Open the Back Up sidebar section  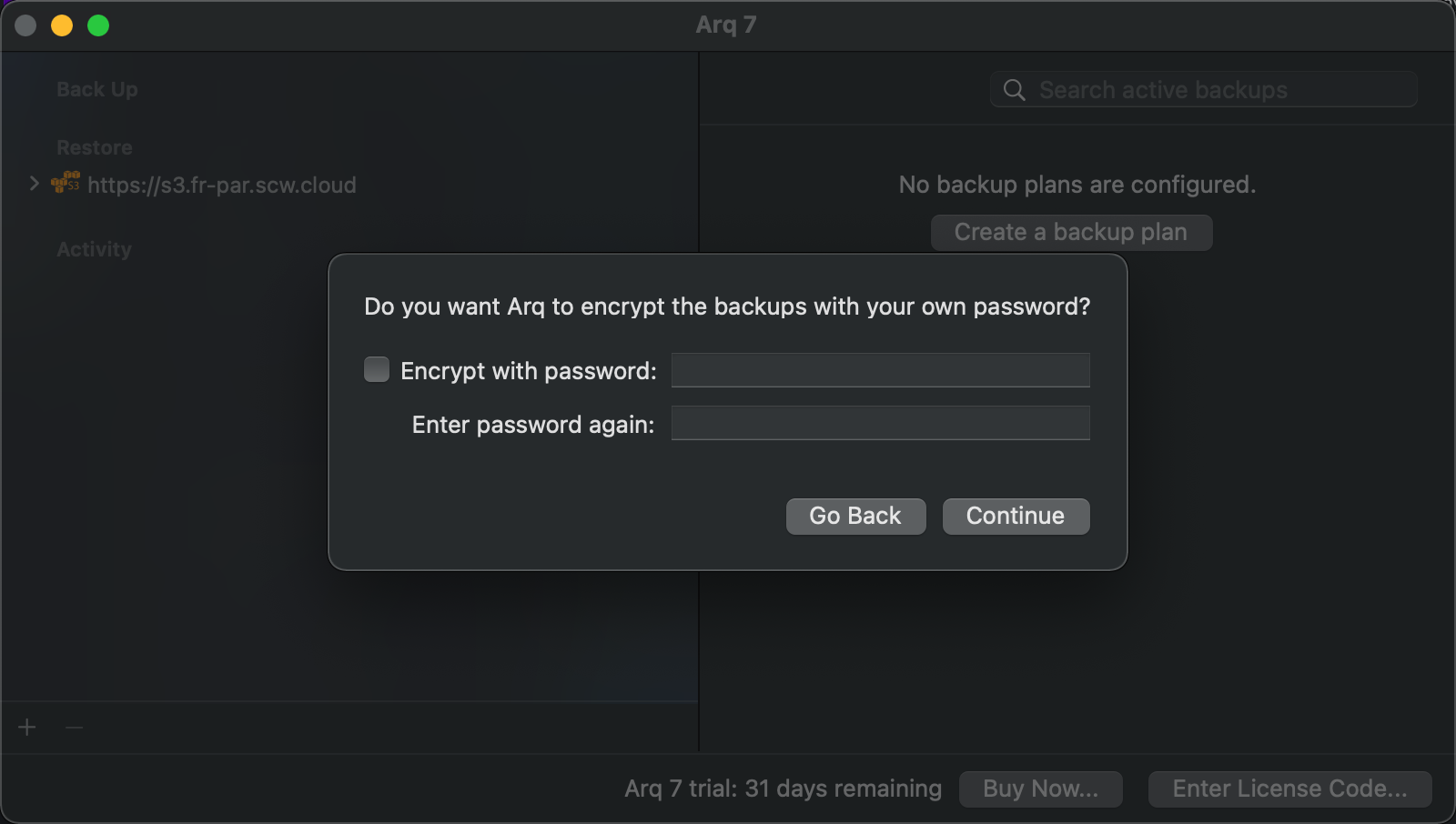point(97,89)
